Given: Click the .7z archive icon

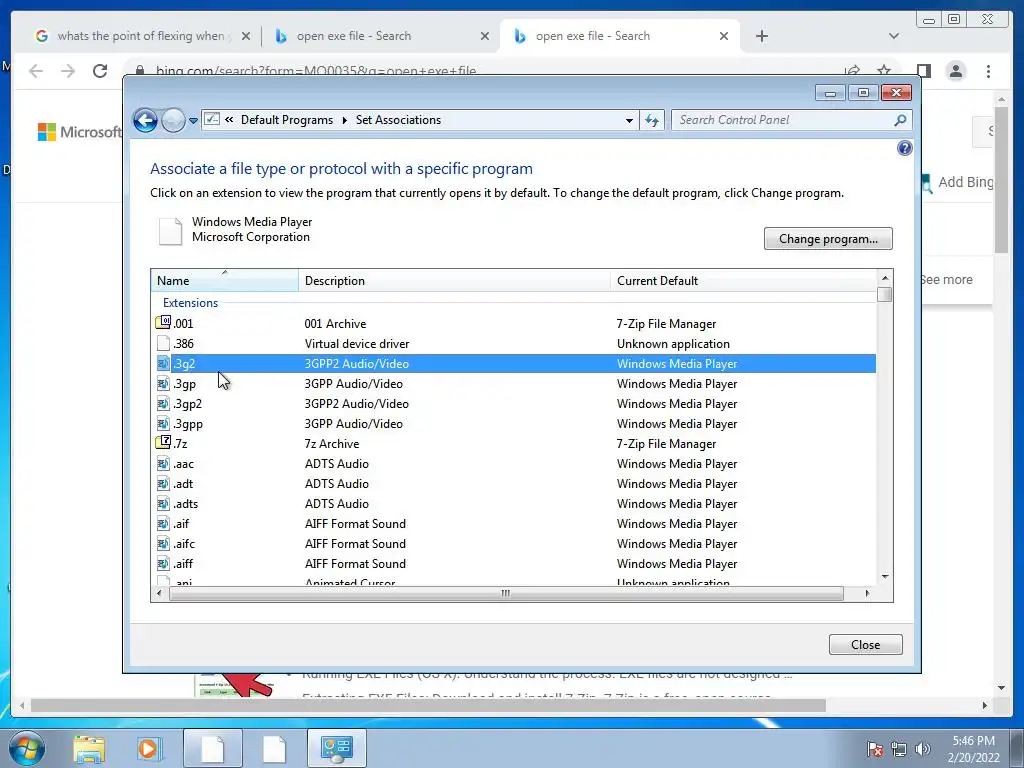Looking at the screenshot, I should point(163,443).
